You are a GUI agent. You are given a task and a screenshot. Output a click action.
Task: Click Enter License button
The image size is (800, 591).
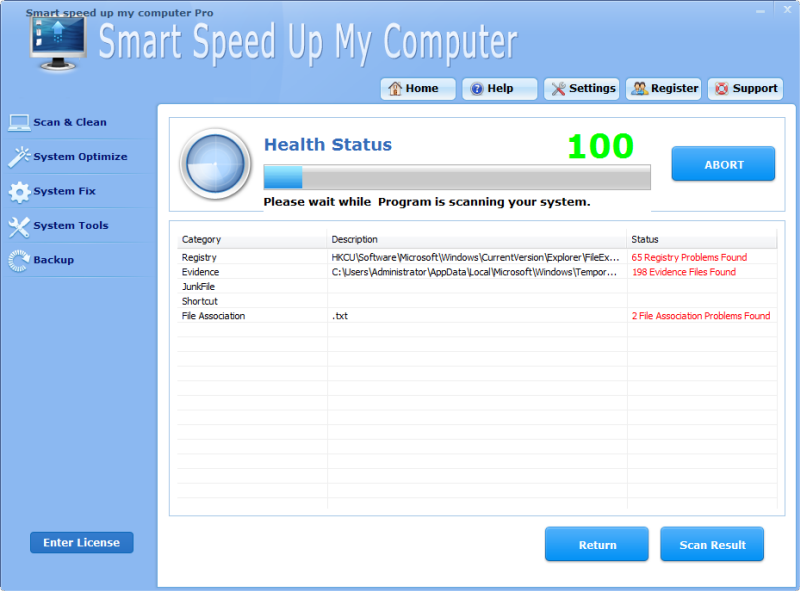82,543
